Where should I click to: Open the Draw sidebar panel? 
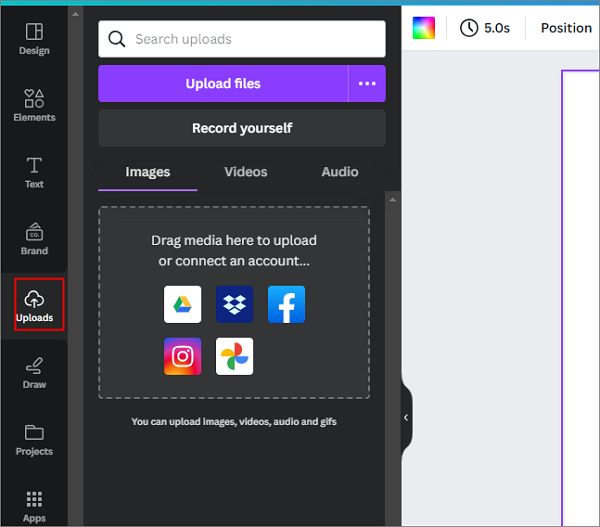[34, 373]
